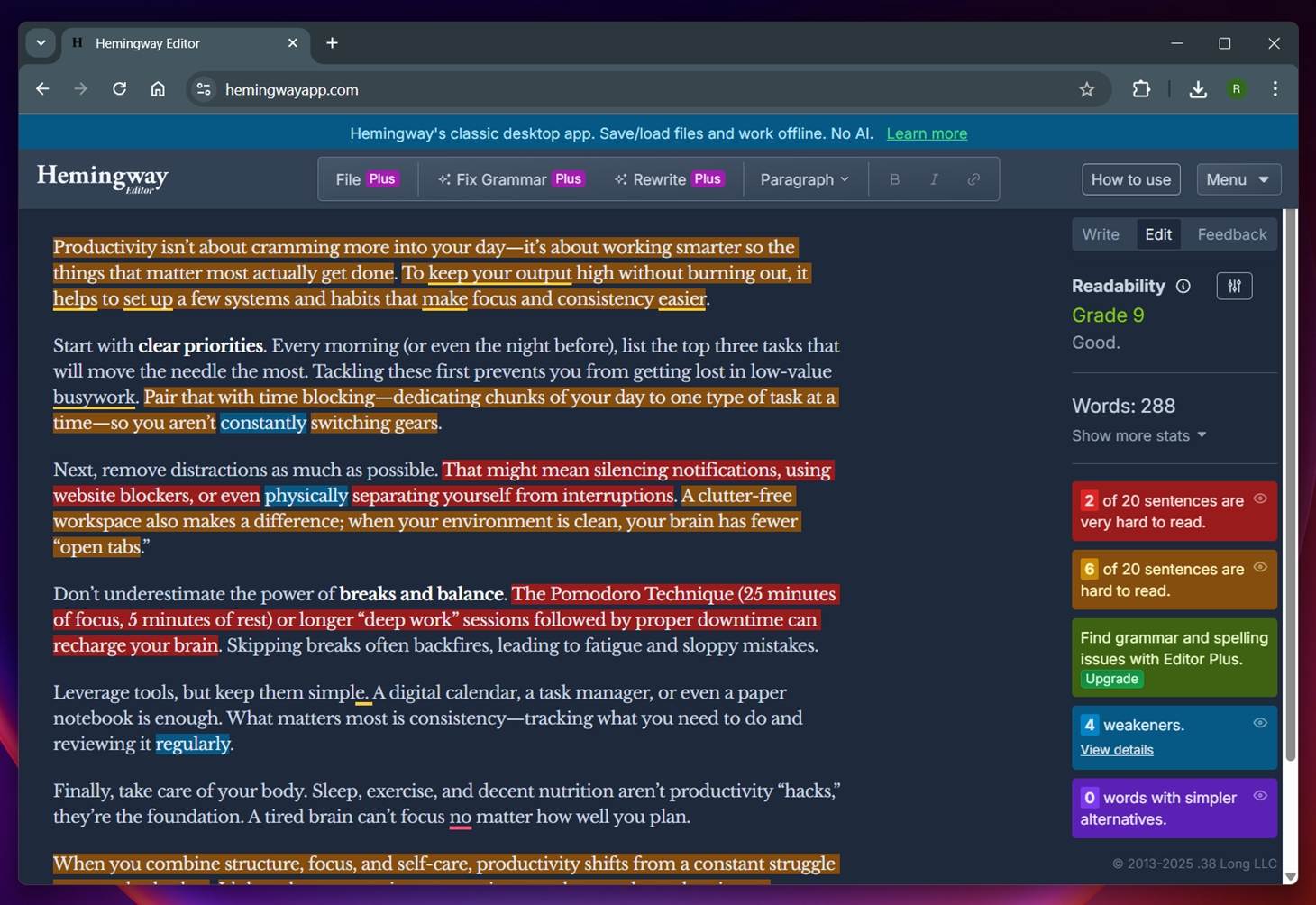The width and height of the screenshot is (1316, 905).
Task: Close the Hemingway Editor tab
Action: click(293, 43)
